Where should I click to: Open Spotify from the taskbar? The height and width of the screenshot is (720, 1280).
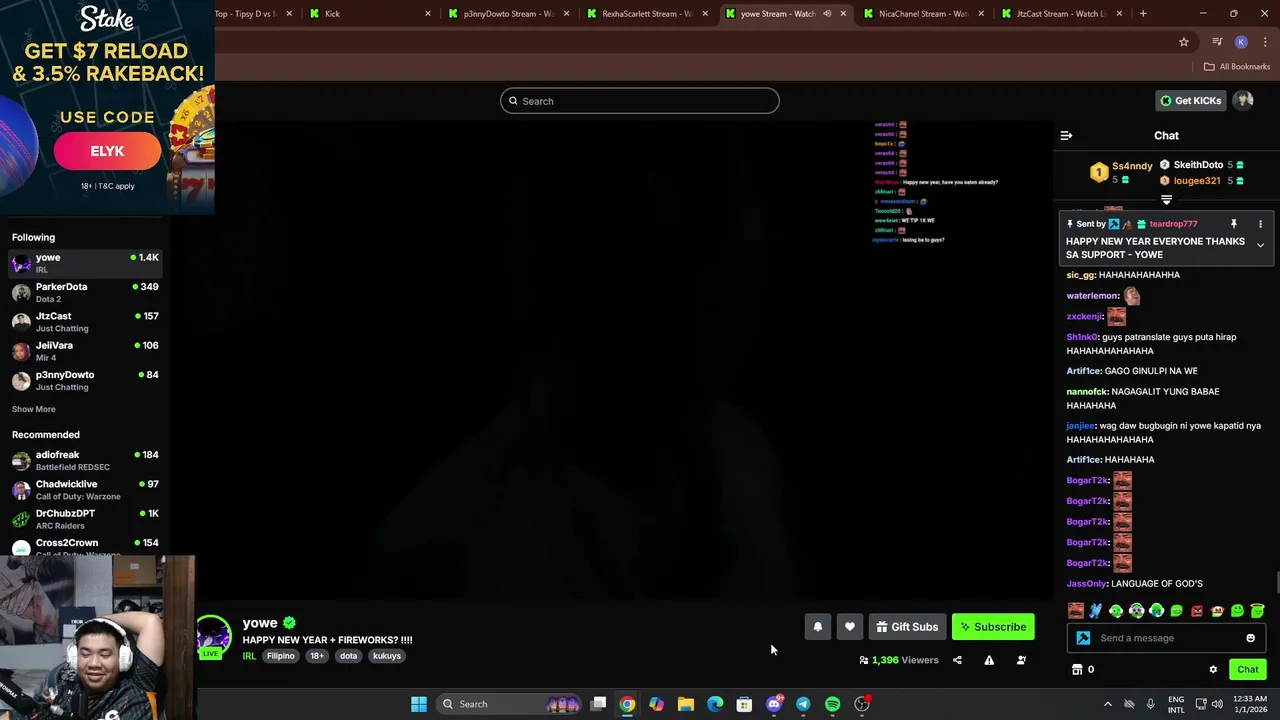(832, 704)
